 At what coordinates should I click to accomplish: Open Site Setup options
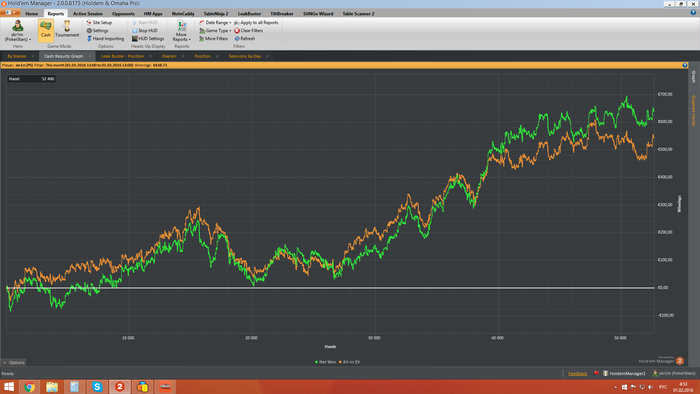coord(99,22)
